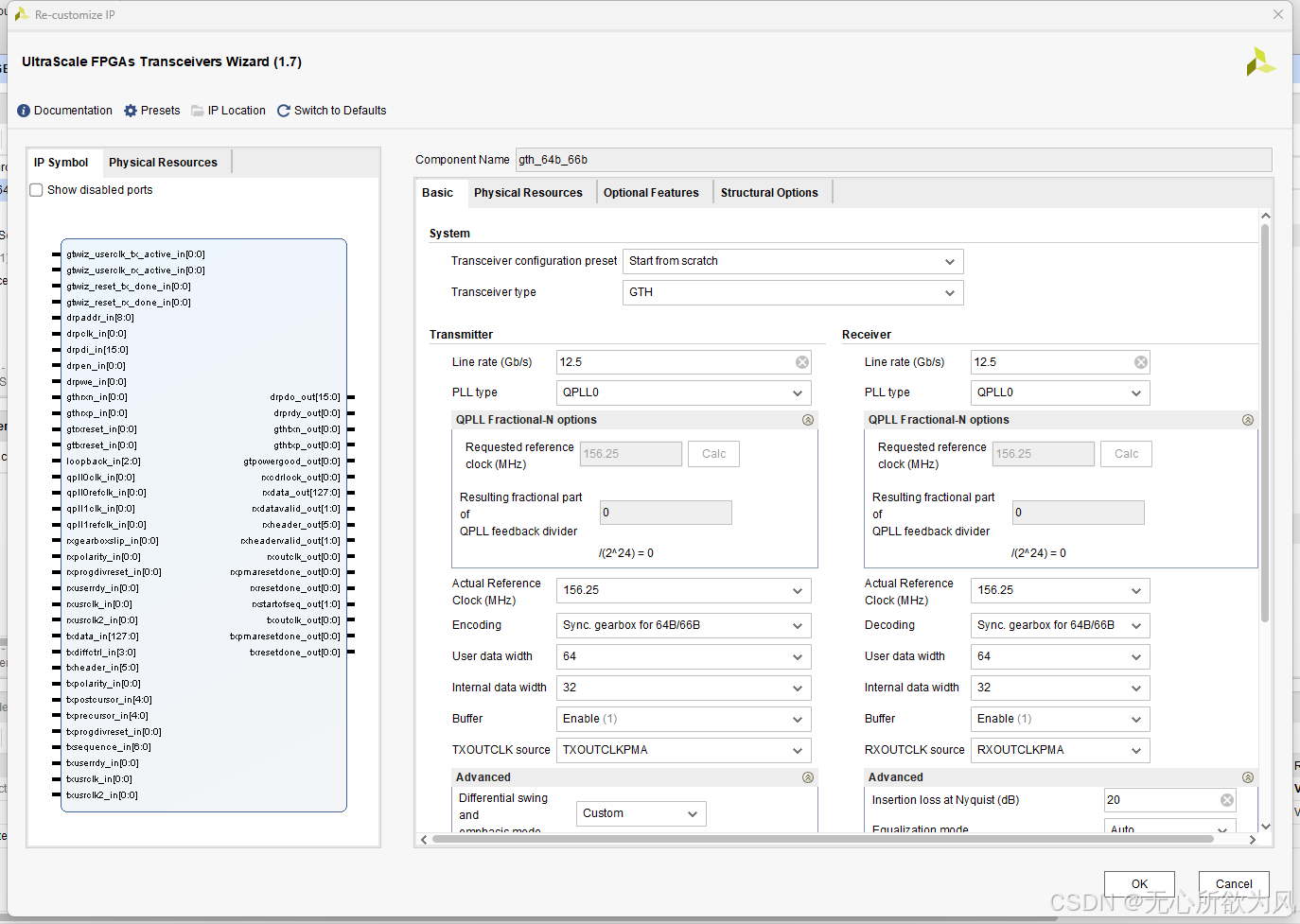Open the Documentation link
The width and height of the screenshot is (1300, 924).
pyautogui.click(x=73, y=111)
